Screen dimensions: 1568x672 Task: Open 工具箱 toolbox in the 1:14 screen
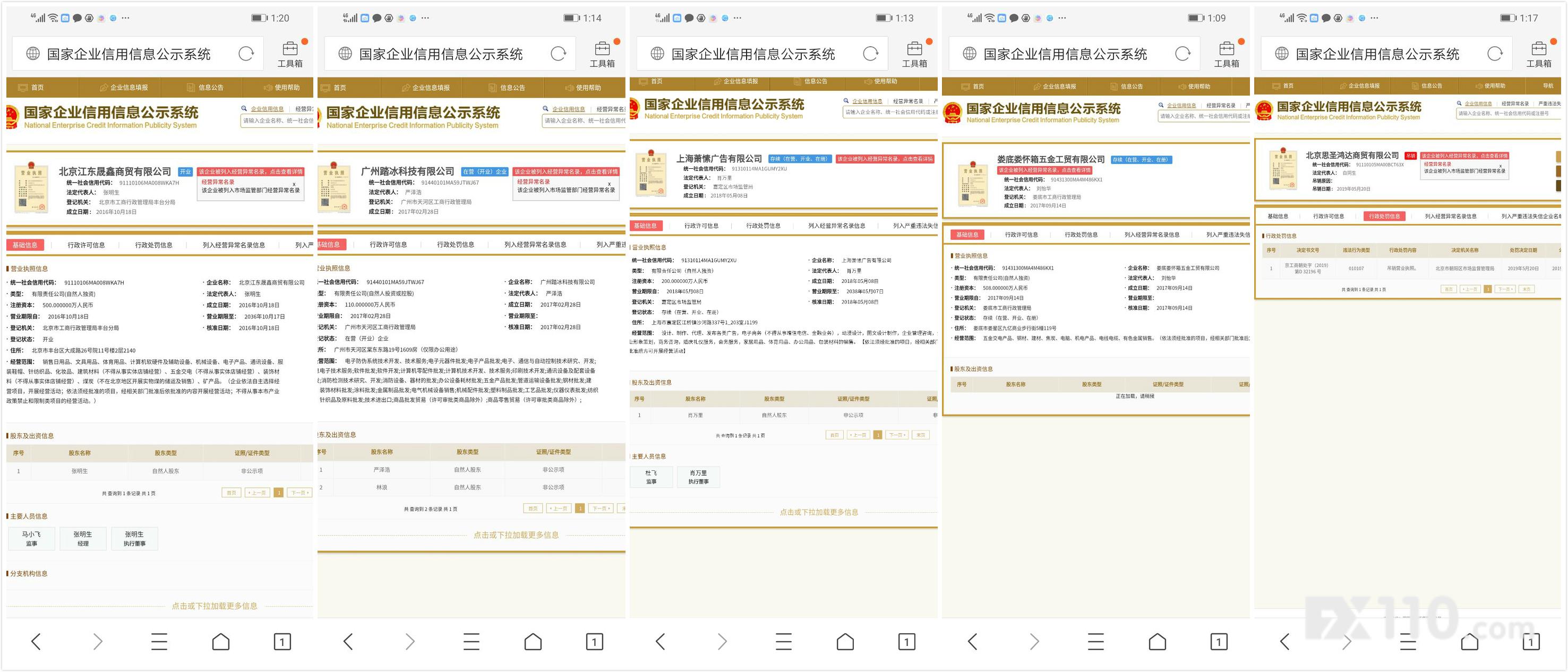(602, 54)
